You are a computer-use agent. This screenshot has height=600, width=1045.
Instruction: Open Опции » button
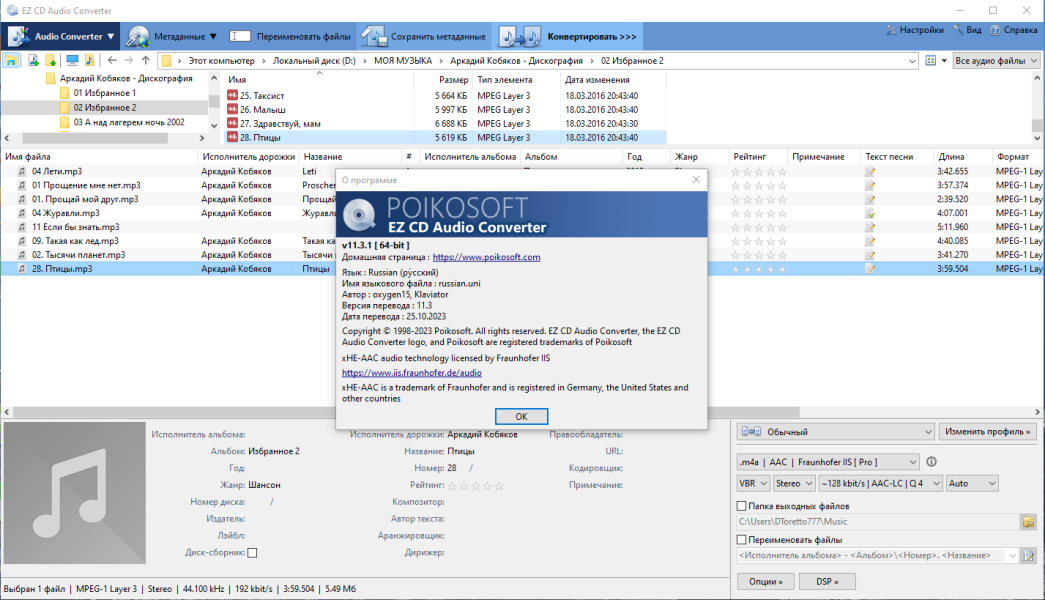tap(765, 581)
